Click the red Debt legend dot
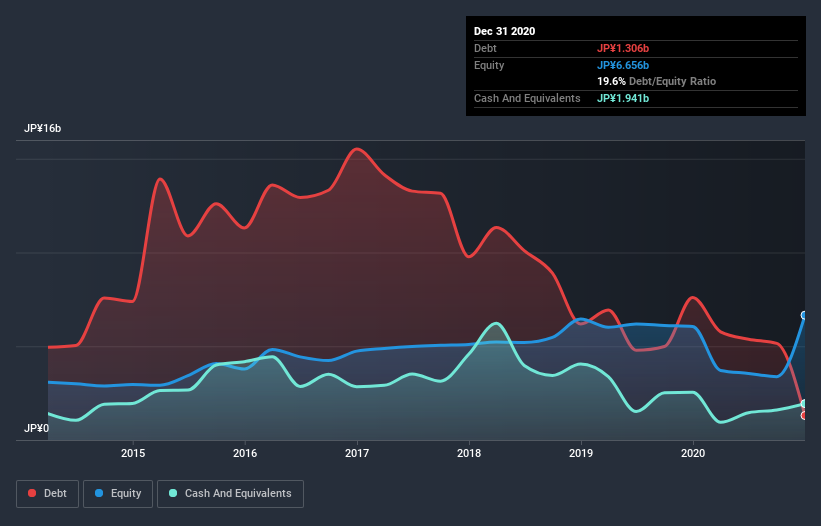Image resolution: width=821 pixels, height=526 pixels. tap(32, 493)
